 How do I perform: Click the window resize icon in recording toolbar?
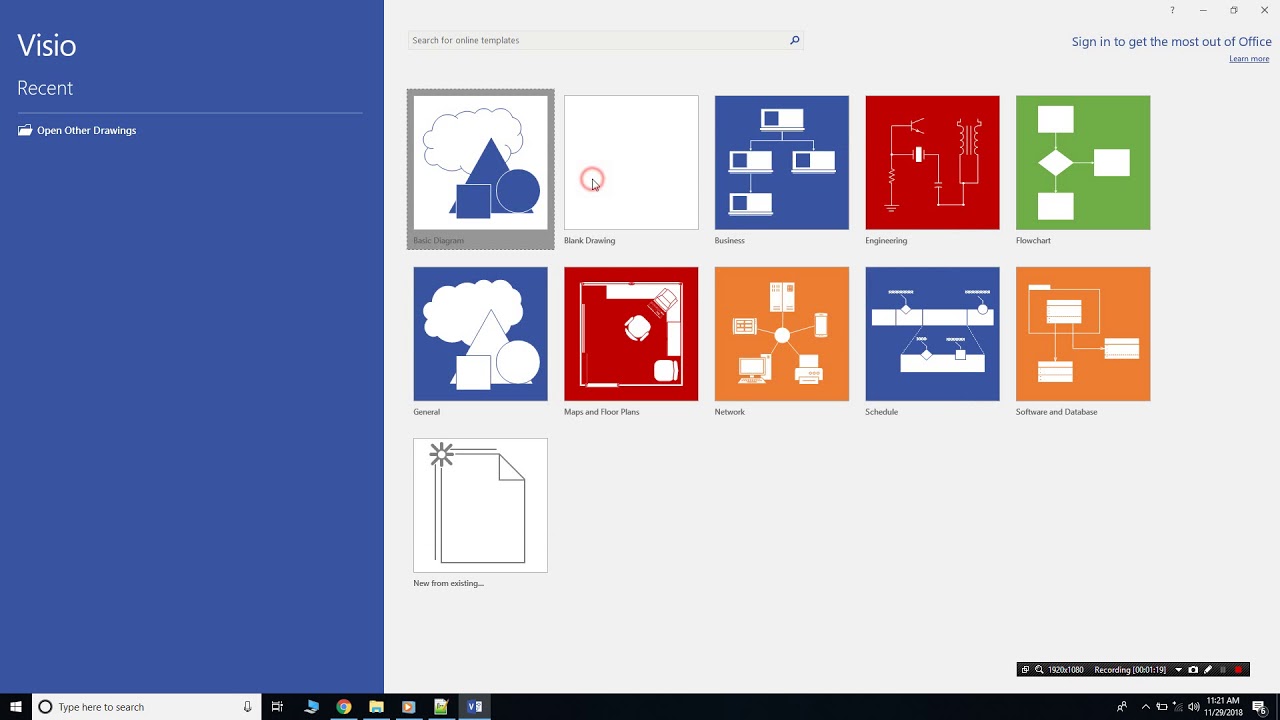(x=1025, y=669)
